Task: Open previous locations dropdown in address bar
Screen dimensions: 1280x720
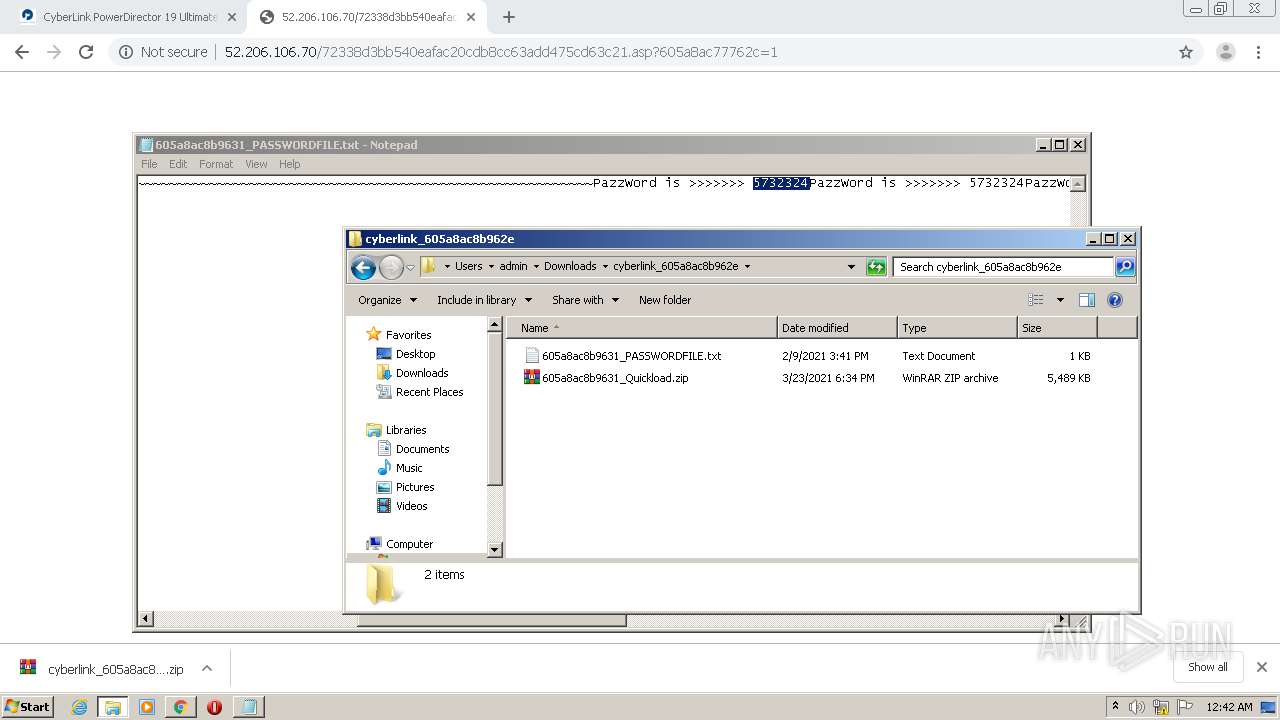Action: pos(851,267)
